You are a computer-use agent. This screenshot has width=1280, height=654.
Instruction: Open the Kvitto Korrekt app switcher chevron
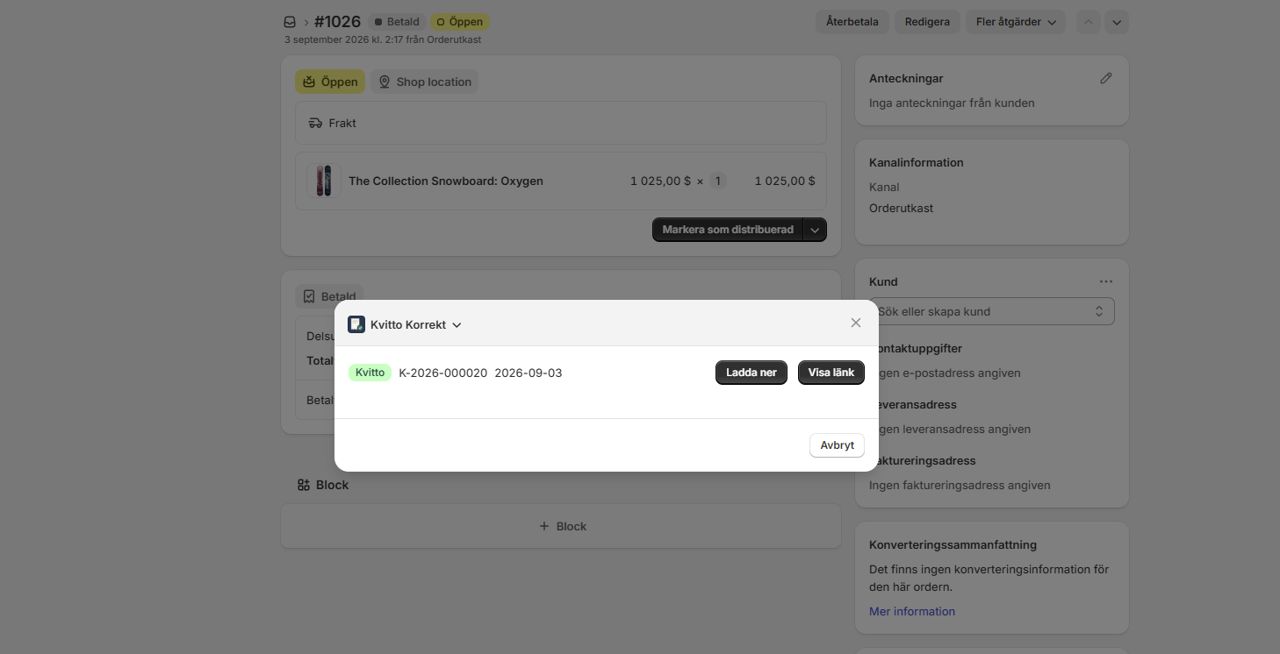pyautogui.click(x=457, y=325)
